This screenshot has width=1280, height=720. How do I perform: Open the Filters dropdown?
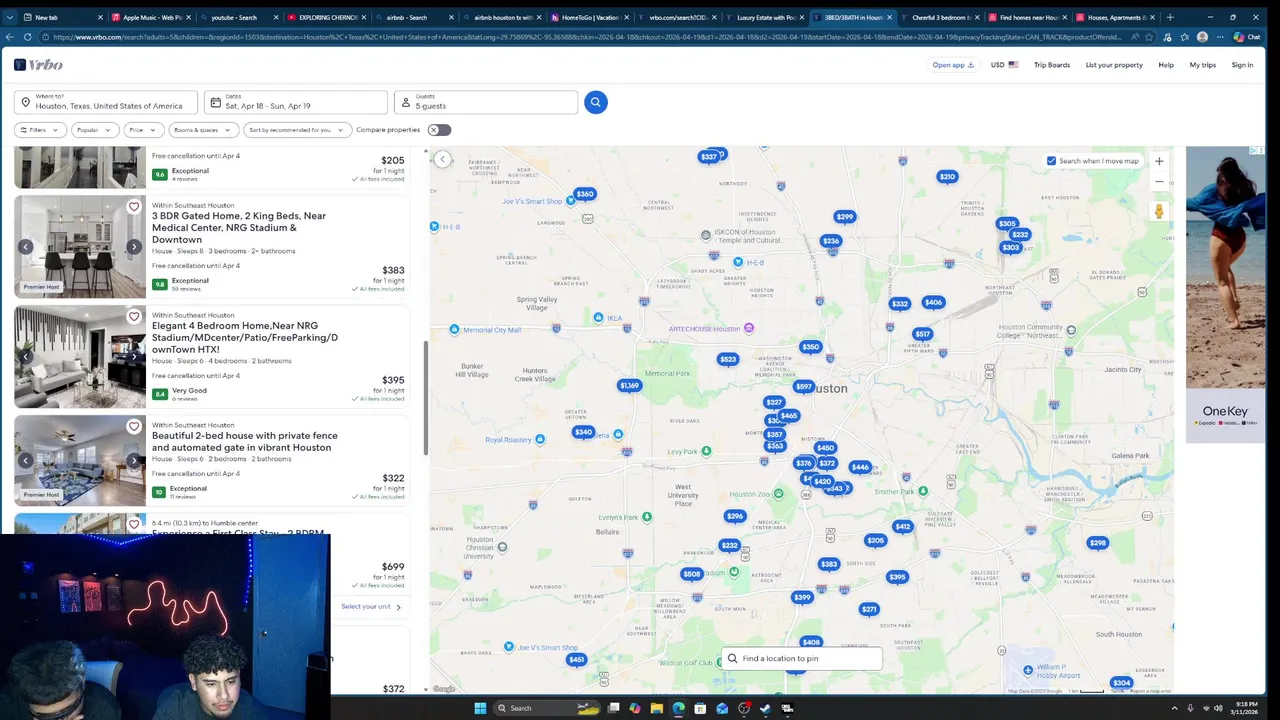40,130
